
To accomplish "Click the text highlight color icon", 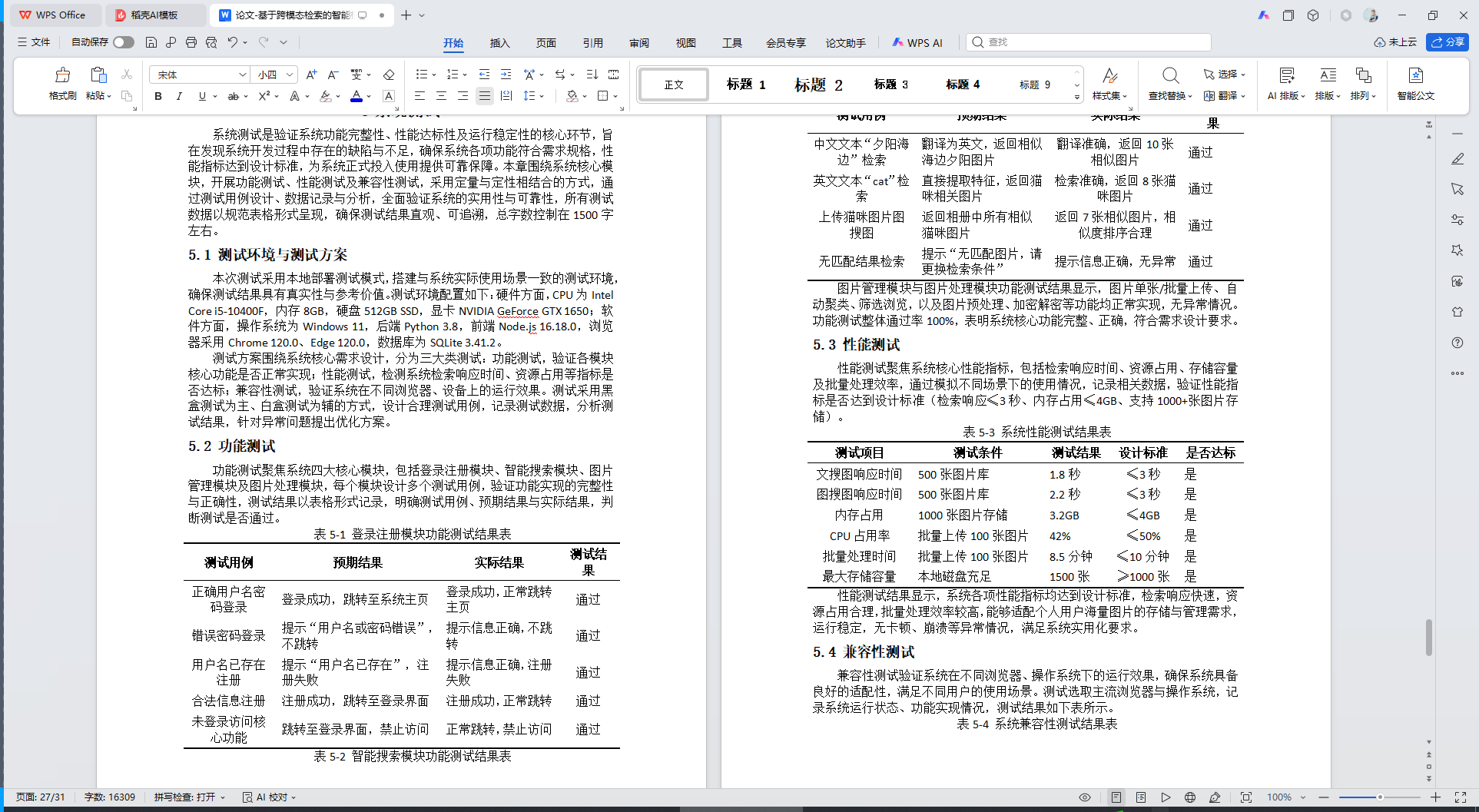I will 326,96.
